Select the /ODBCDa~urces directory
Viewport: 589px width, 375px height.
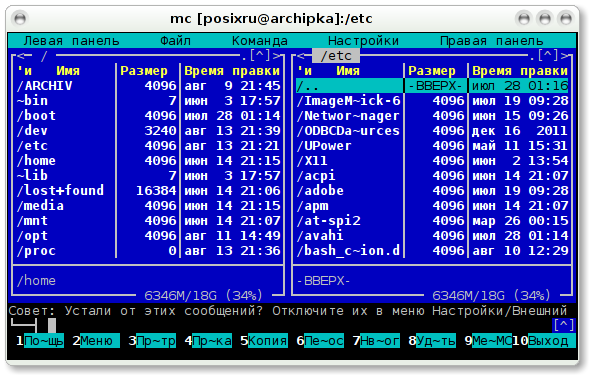click(432, 131)
